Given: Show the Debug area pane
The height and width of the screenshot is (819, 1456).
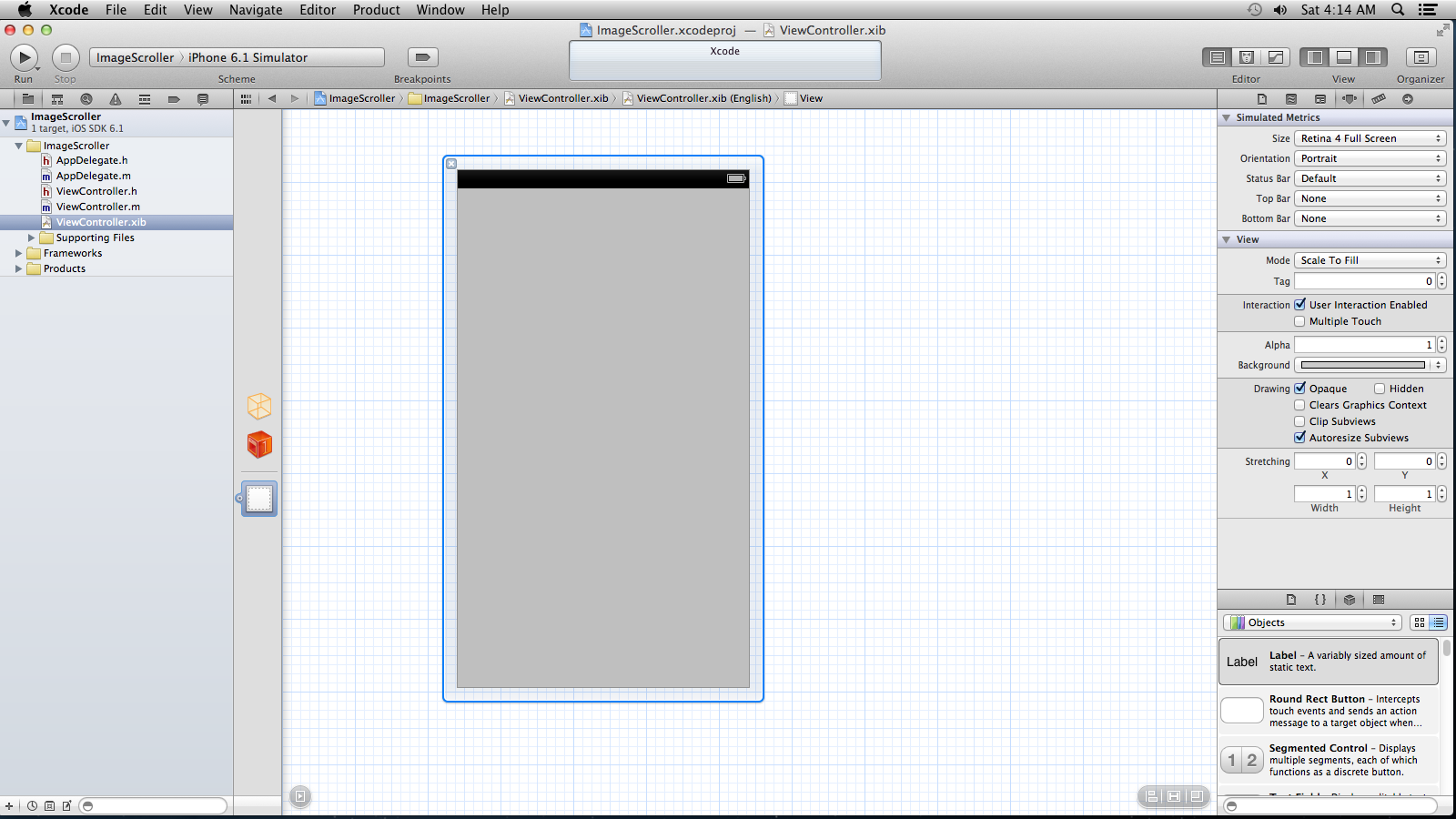Looking at the screenshot, I should tap(1344, 57).
